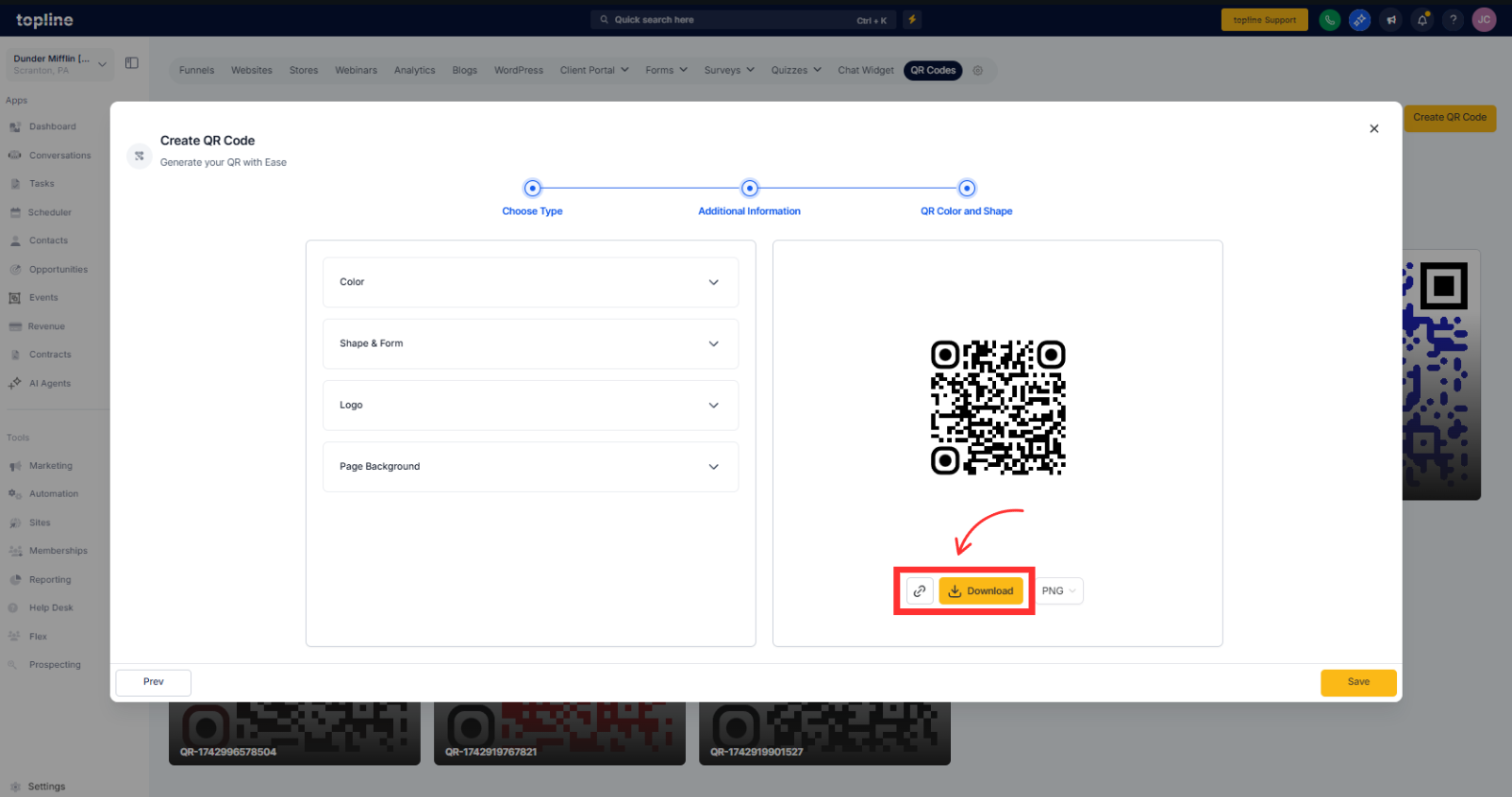Select the QR Color and Shape step circle
Image resolution: width=1512 pixels, height=797 pixels.
[967, 189]
